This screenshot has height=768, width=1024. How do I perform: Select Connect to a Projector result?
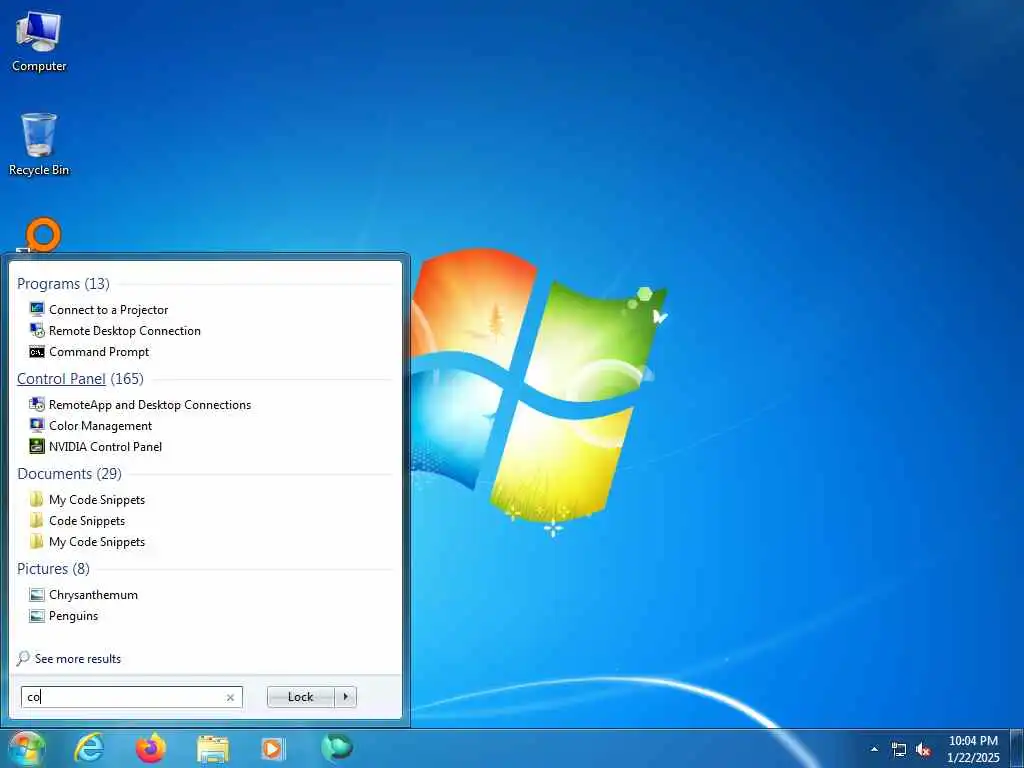point(108,310)
